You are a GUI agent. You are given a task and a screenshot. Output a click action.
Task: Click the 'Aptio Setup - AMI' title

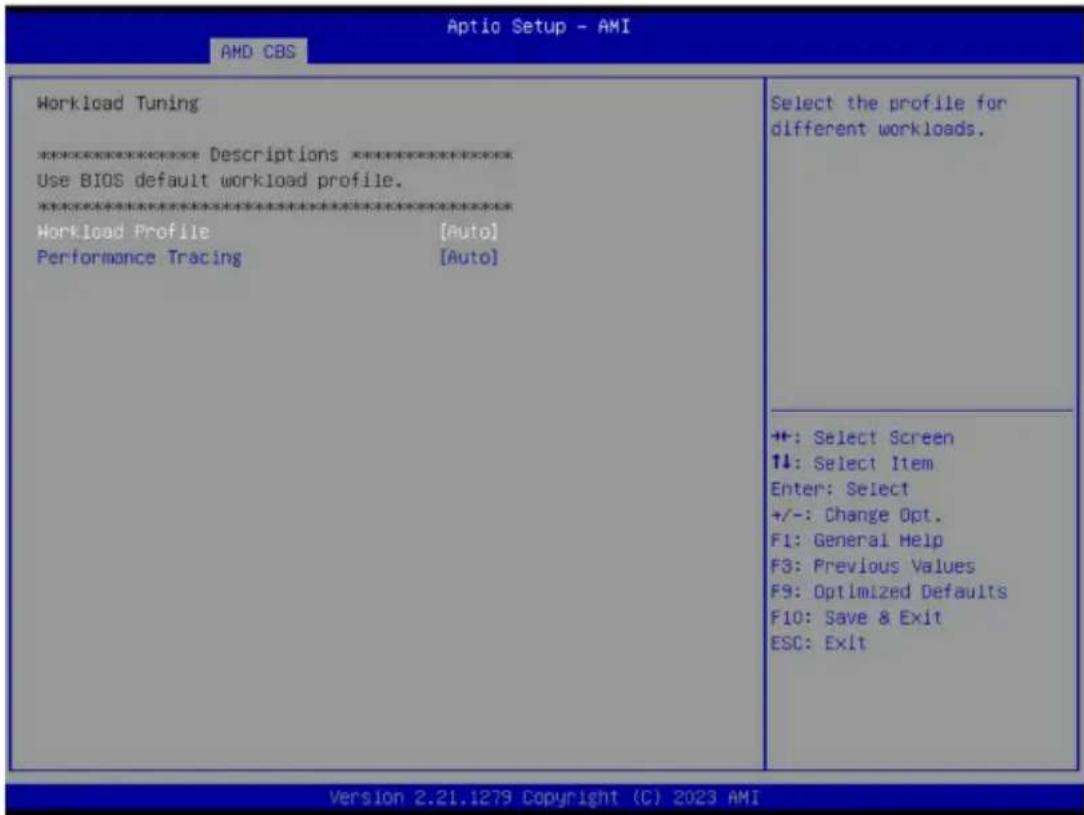point(539,26)
